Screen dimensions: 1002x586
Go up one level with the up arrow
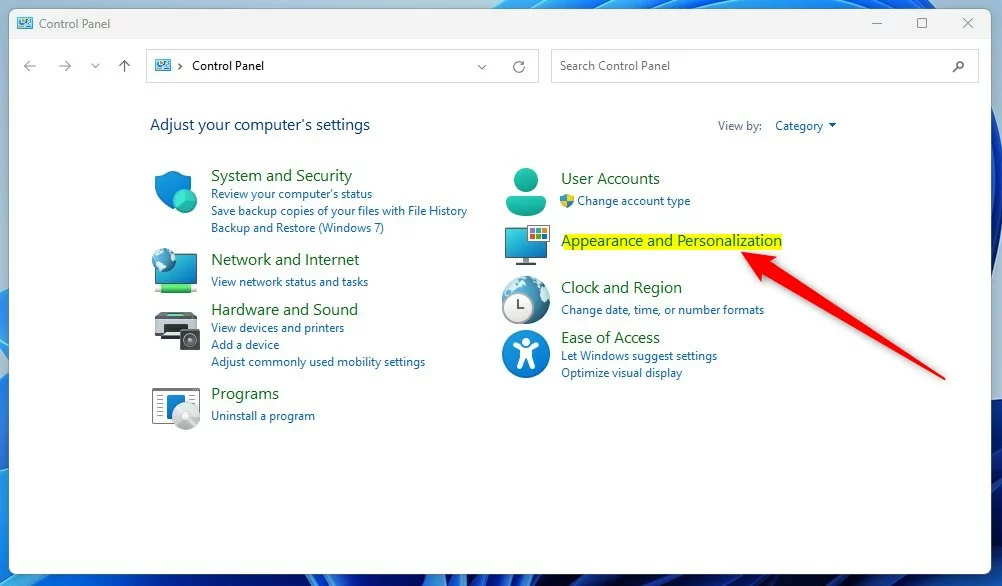click(x=125, y=66)
